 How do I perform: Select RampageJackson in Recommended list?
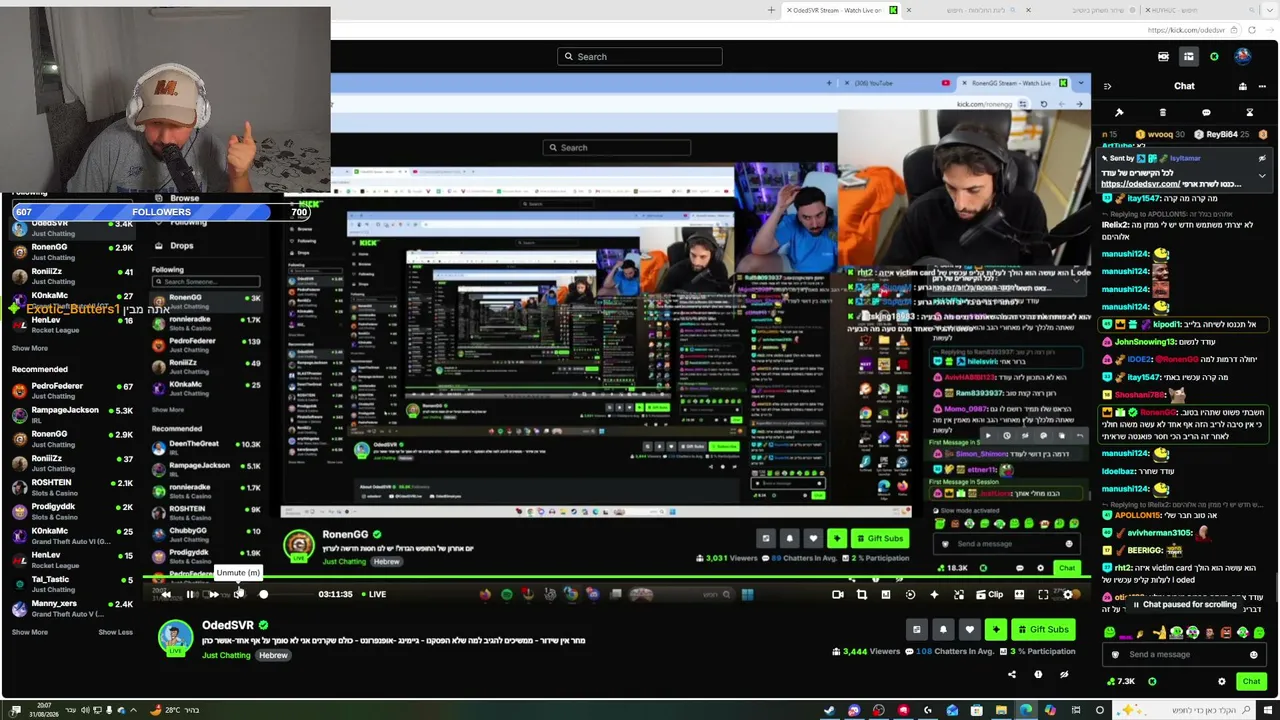72,415
